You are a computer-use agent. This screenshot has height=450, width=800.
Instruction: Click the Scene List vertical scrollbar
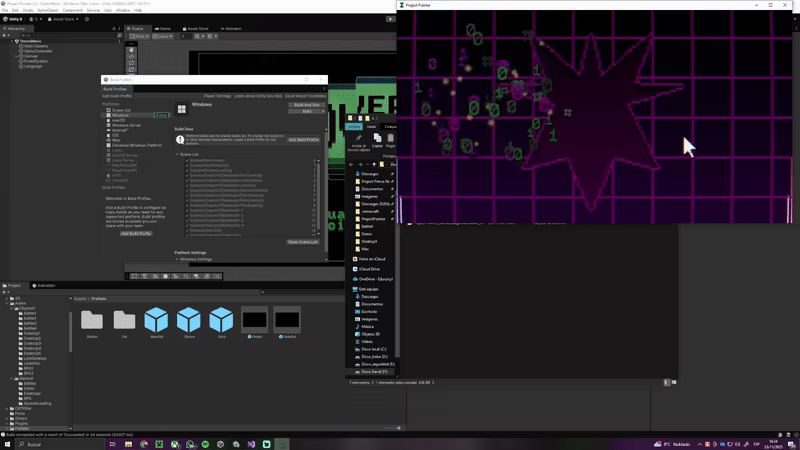319,194
